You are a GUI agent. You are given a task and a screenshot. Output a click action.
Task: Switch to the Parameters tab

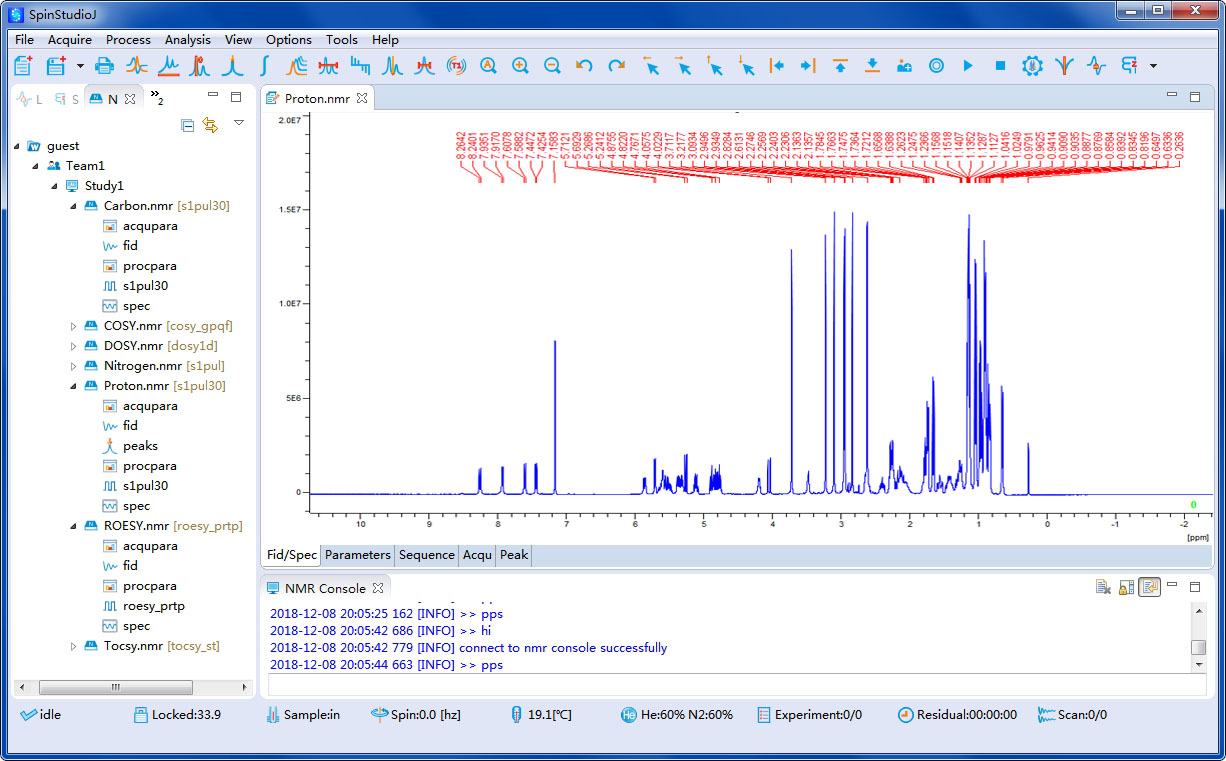tap(358, 555)
